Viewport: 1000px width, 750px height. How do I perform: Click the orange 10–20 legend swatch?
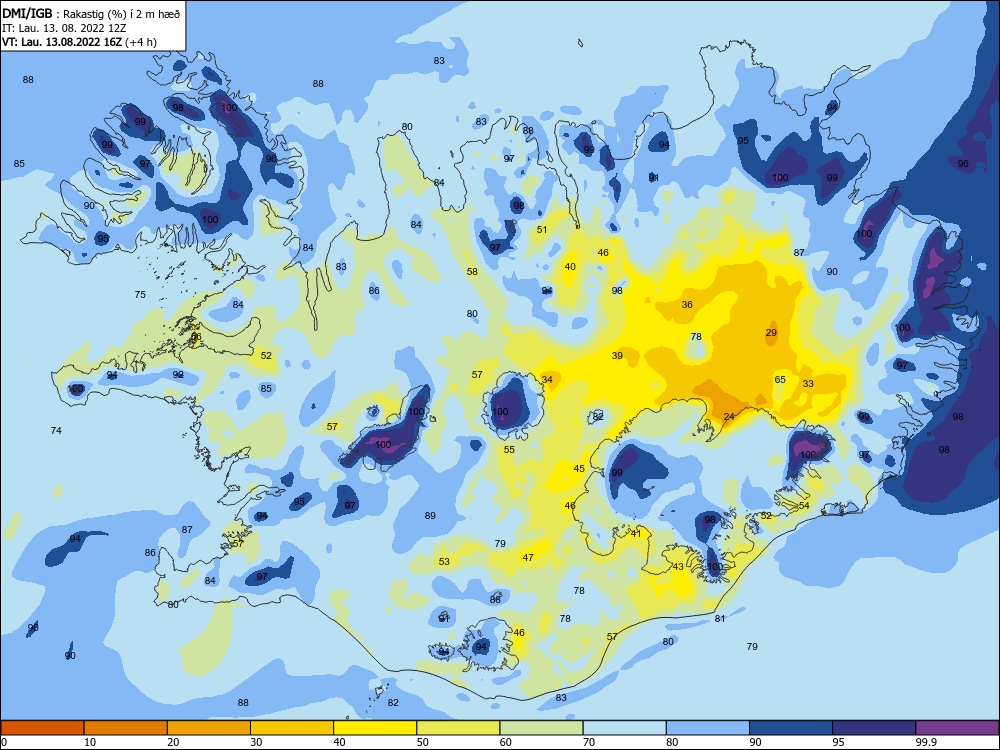tap(126, 728)
